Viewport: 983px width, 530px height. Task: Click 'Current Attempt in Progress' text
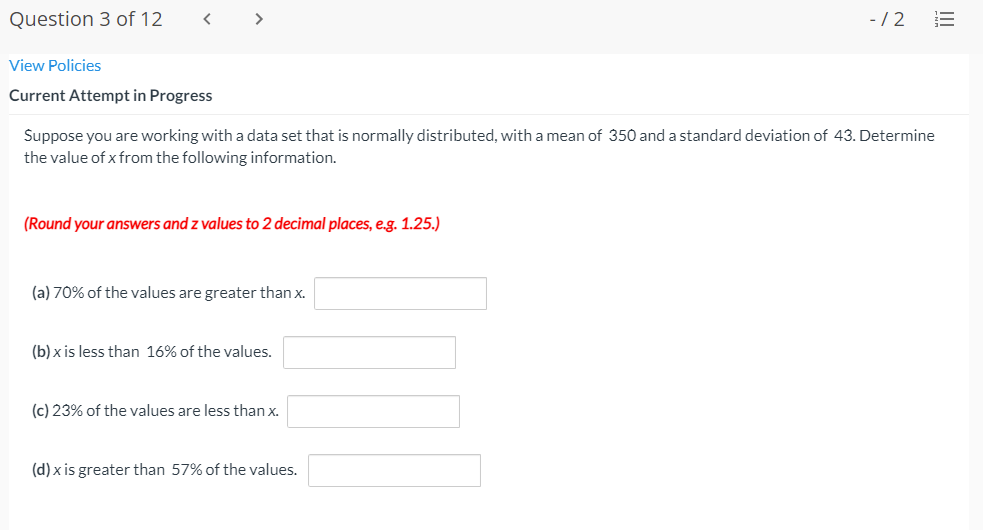tap(111, 95)
